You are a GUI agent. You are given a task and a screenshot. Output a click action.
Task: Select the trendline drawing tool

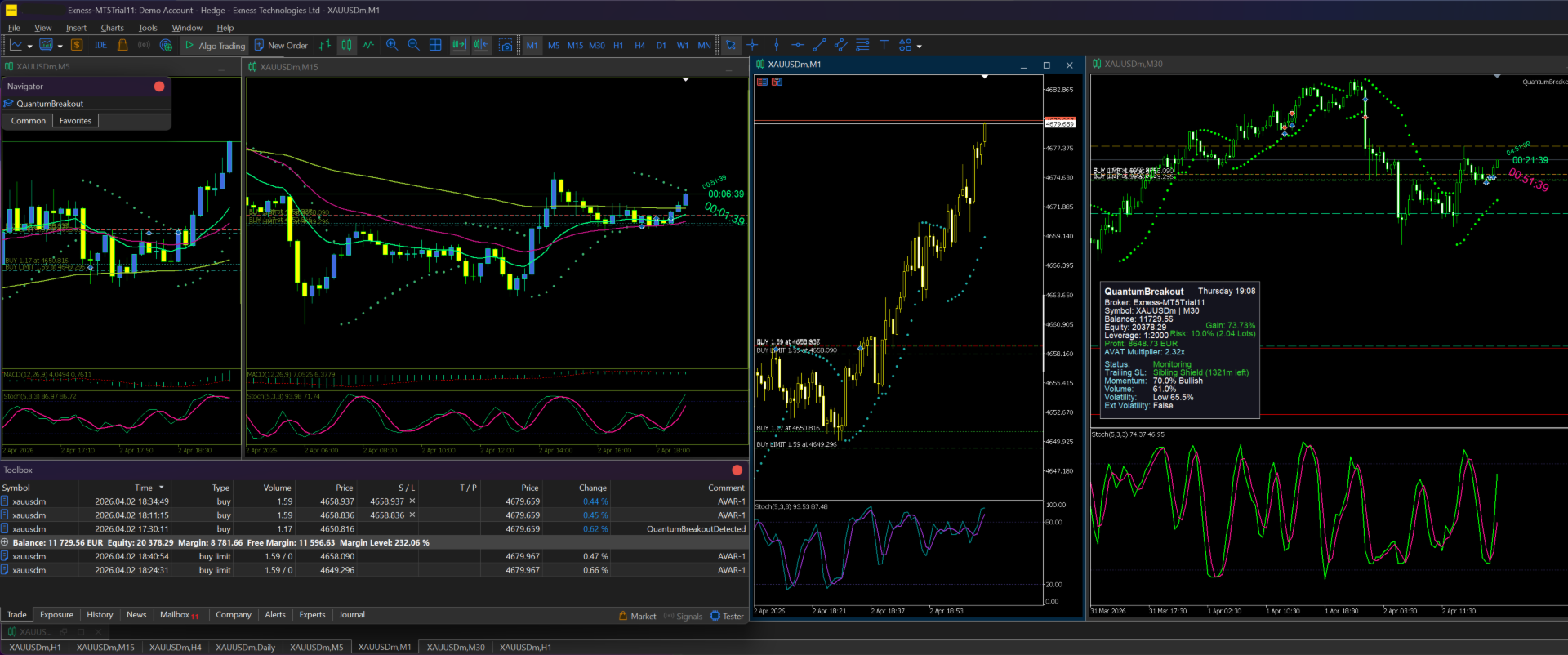[819, 45]
